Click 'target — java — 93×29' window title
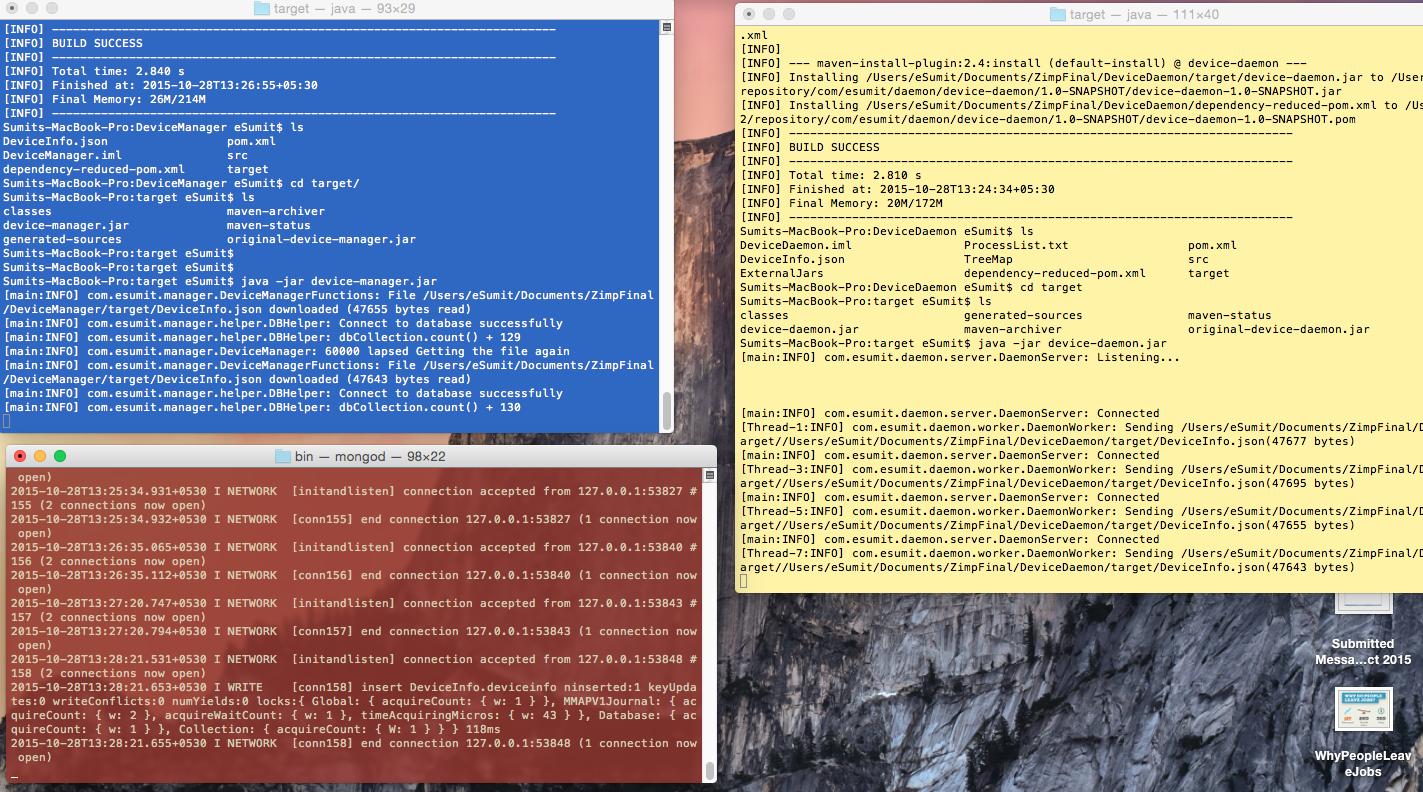Viewport: 1423px width, 792px height. (x=345, y=8)
